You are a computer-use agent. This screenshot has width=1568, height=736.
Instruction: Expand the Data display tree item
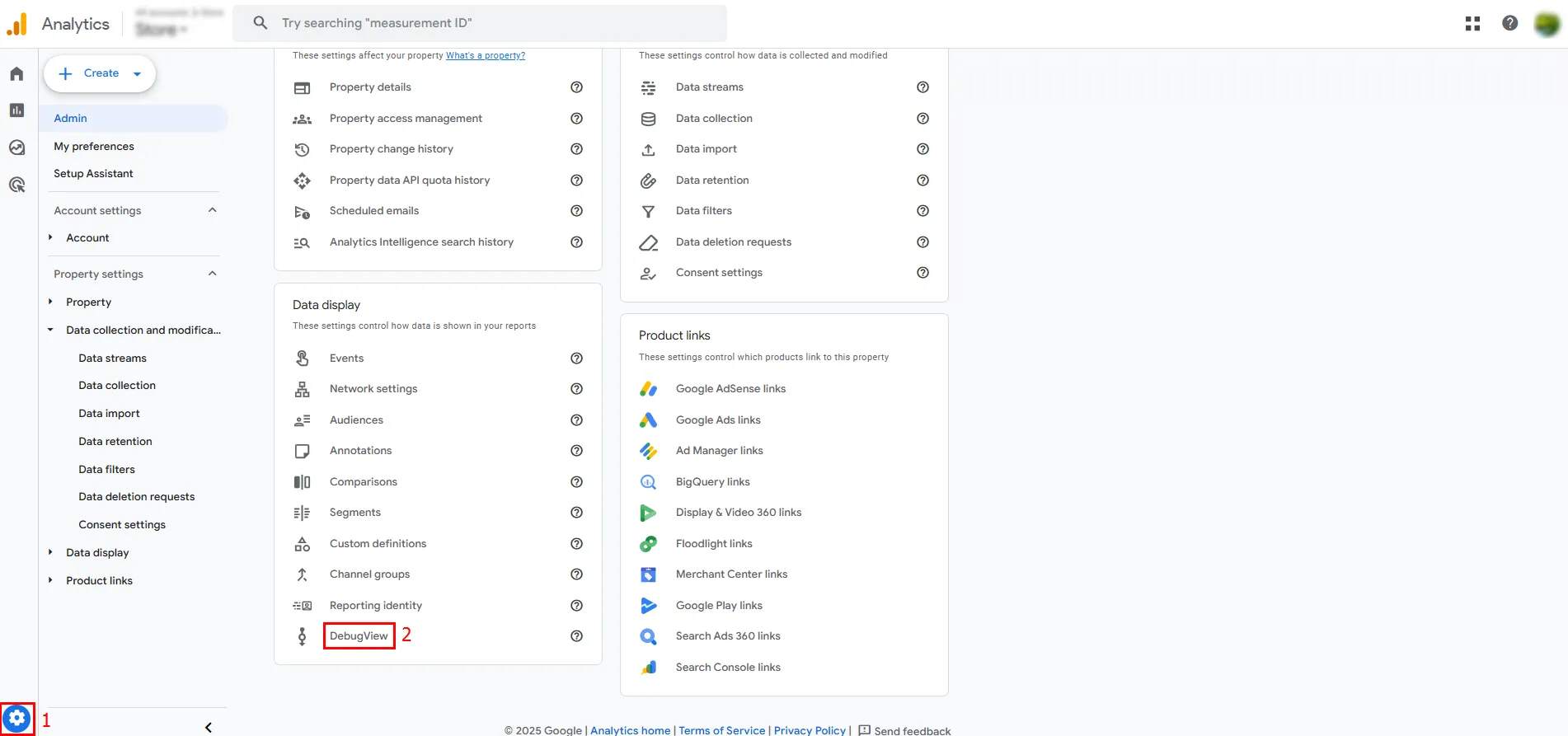pos(50,552)
